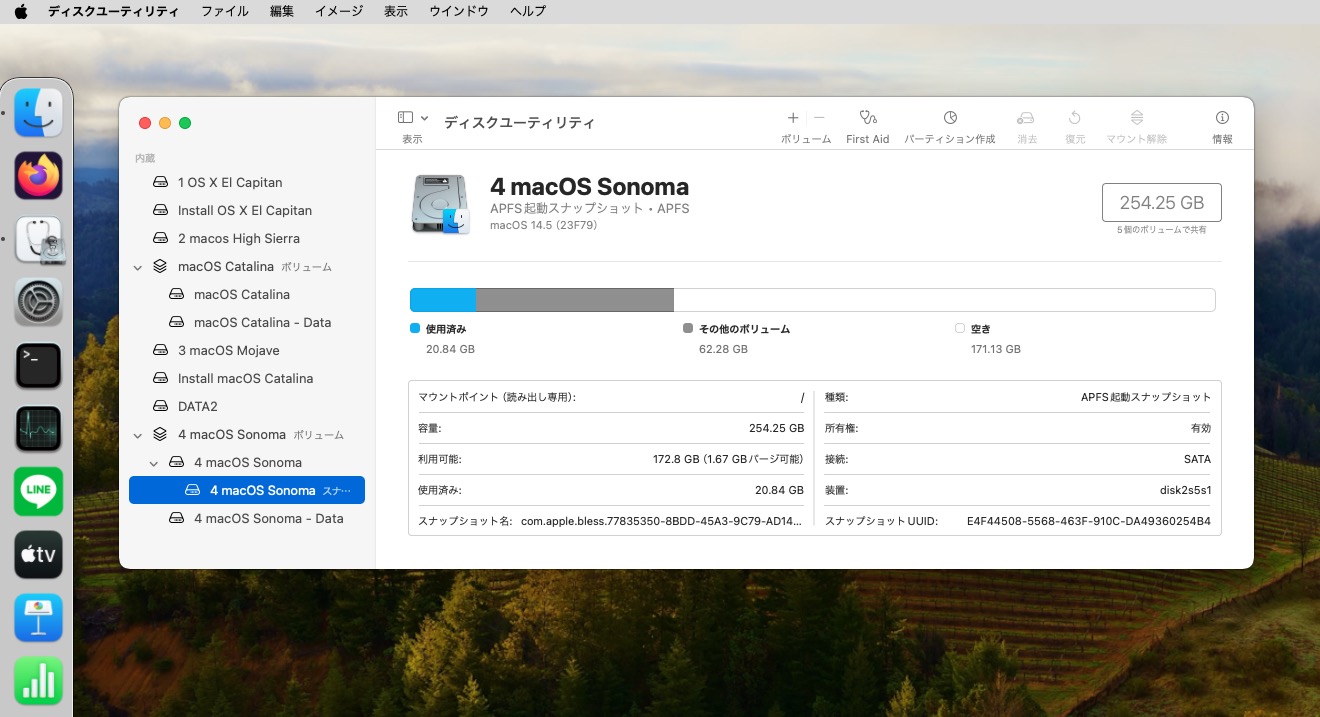Open the Partition creation toolbar icon
Viewport: 1320px width, 717px height.
click(x=950, y=118)
